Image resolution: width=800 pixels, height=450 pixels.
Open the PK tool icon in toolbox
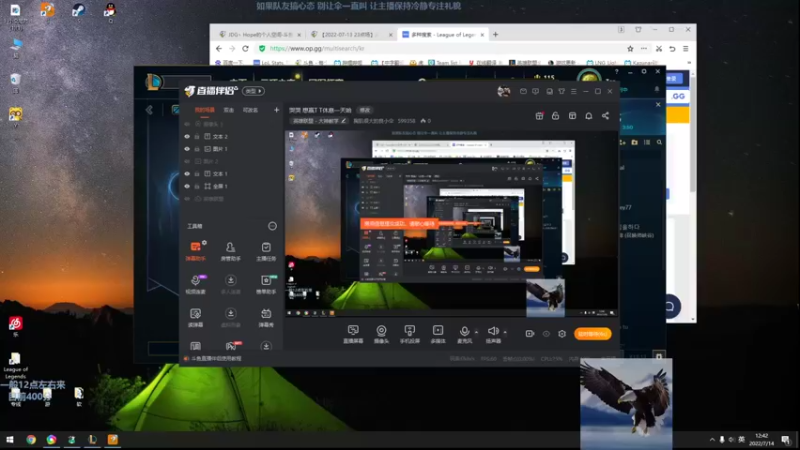pos(231,346)
